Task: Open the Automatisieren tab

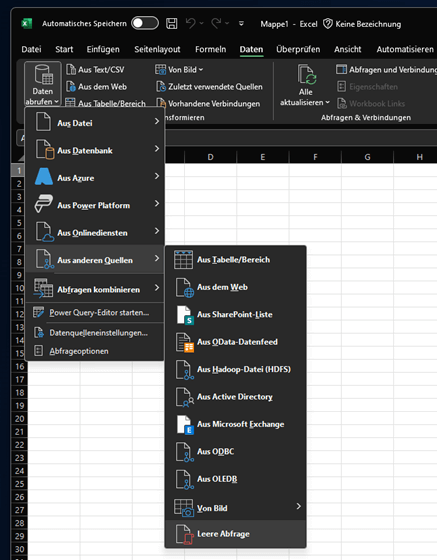Action: coord(405,49)
